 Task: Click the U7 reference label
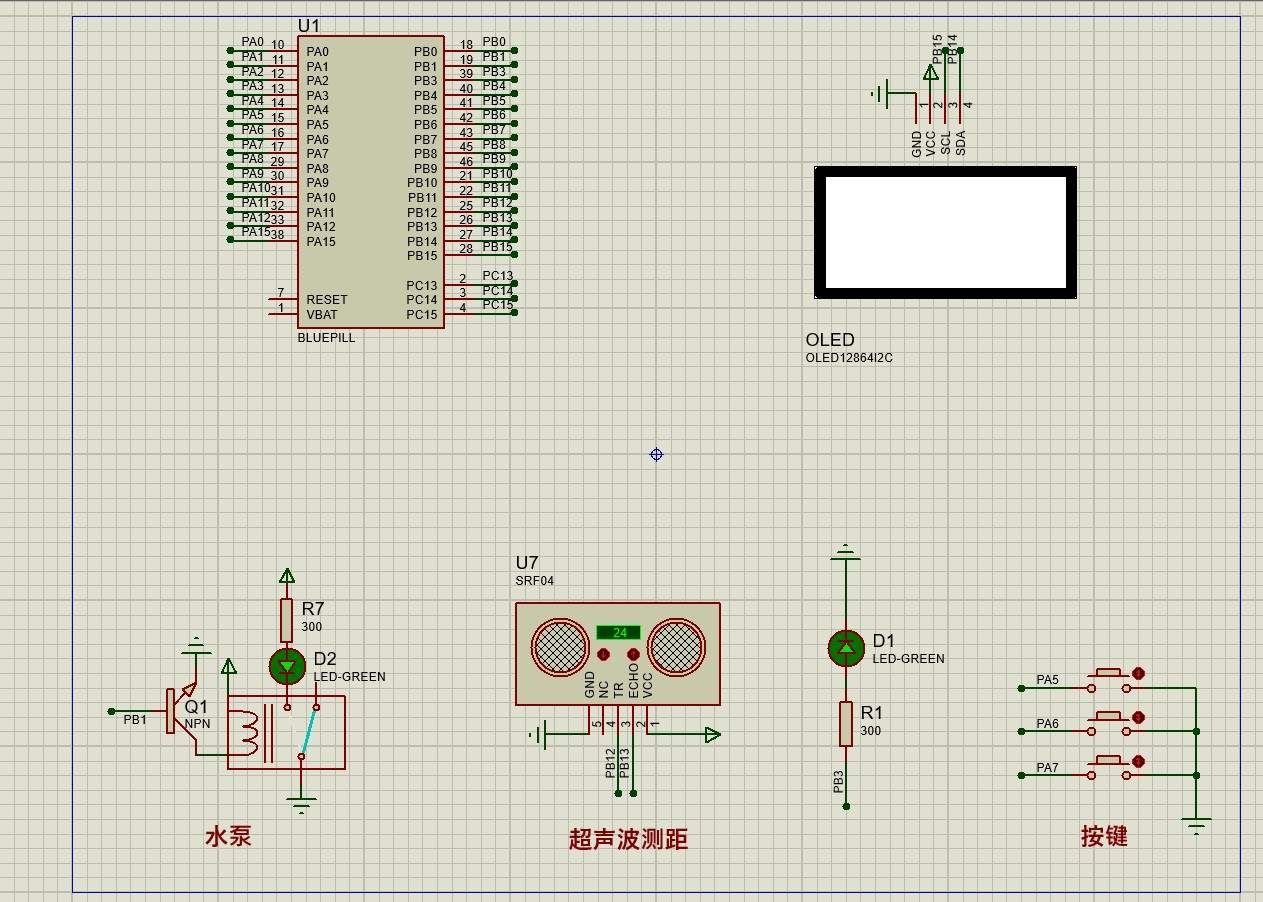[x=527, y=563]
